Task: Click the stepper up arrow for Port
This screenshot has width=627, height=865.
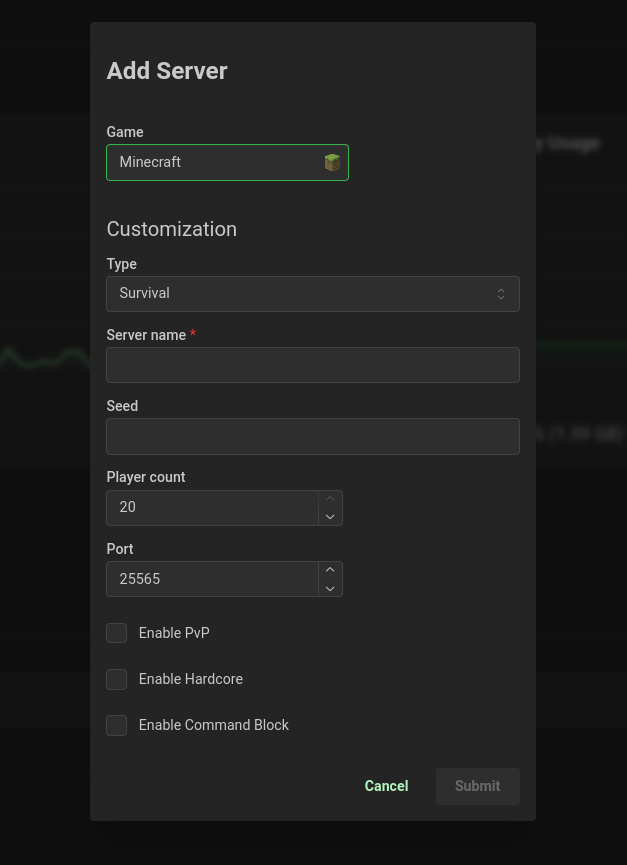Action: (x=330, y=570)
